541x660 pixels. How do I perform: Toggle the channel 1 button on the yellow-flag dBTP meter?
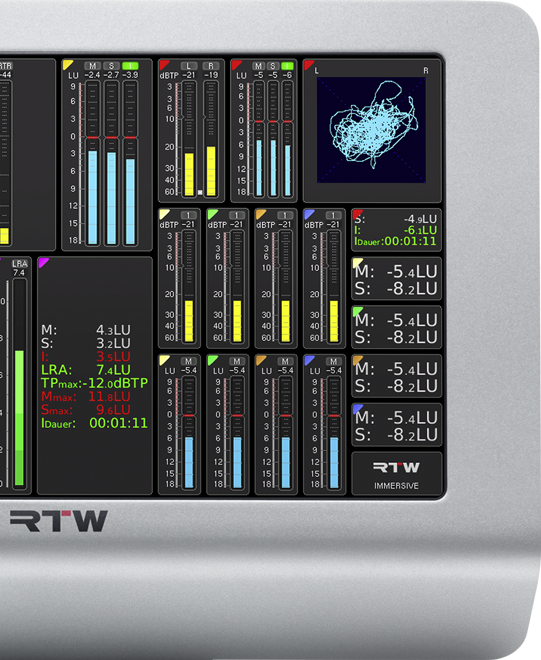coord(188,215)
